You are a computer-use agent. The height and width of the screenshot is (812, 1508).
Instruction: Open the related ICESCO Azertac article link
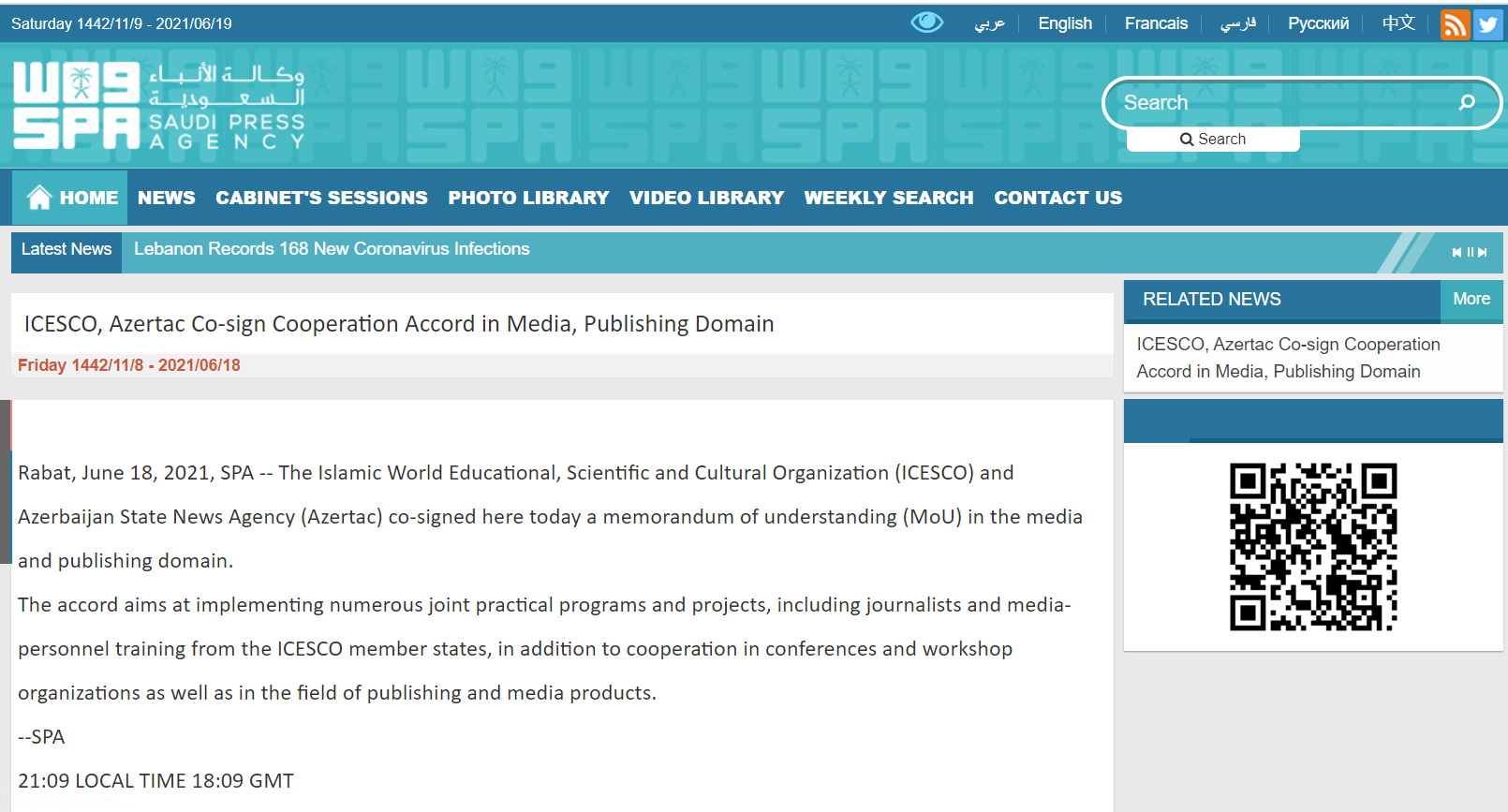tap(1288, 358)
